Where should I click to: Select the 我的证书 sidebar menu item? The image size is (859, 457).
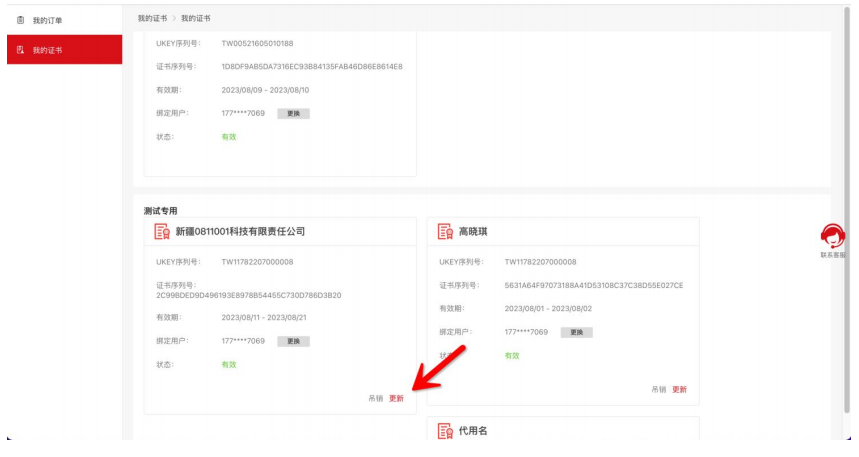pos(47,49)
